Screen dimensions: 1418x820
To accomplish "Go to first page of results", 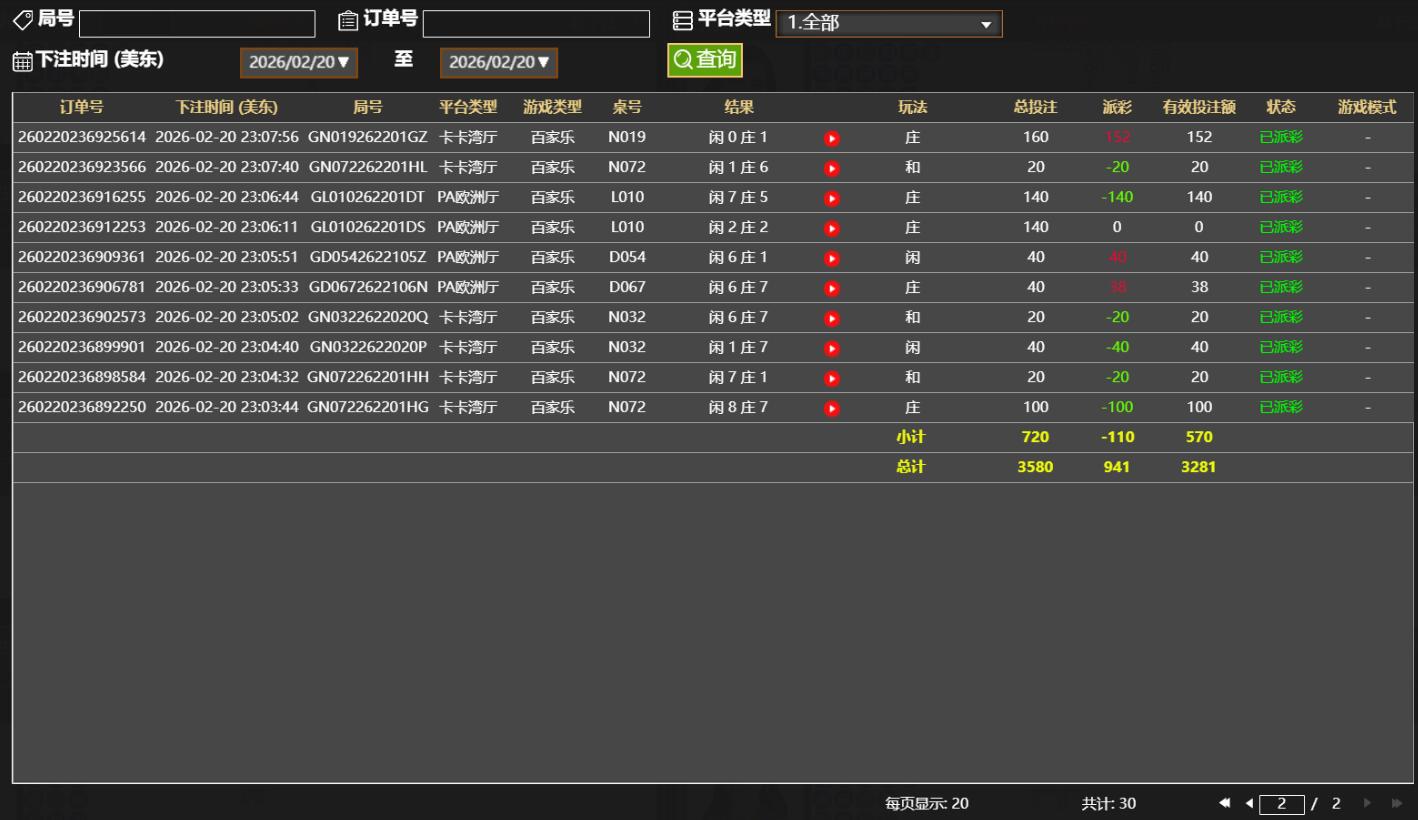I will tap(1225, 804).
